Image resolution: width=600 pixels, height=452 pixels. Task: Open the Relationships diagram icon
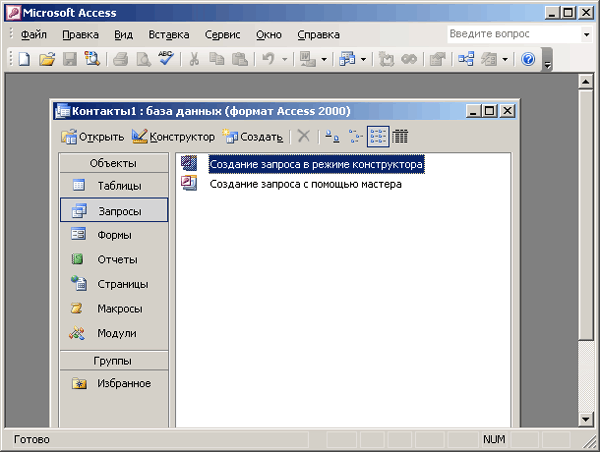coord(466,59)
